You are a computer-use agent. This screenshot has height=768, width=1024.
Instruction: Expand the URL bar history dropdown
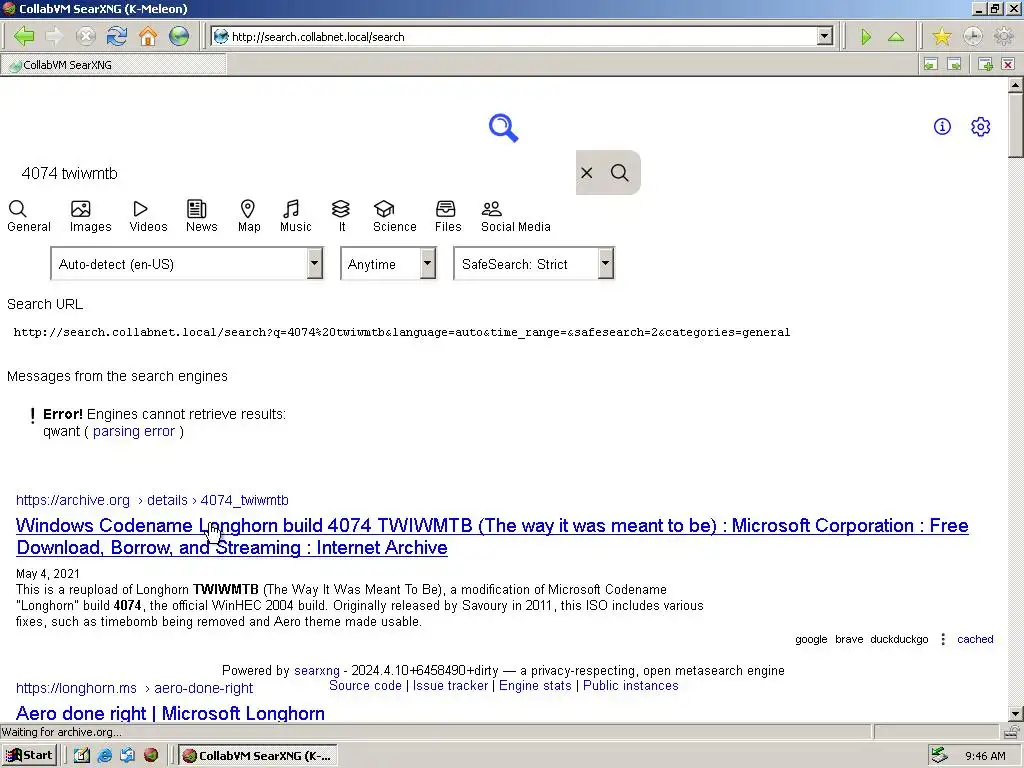coord(825,37)
